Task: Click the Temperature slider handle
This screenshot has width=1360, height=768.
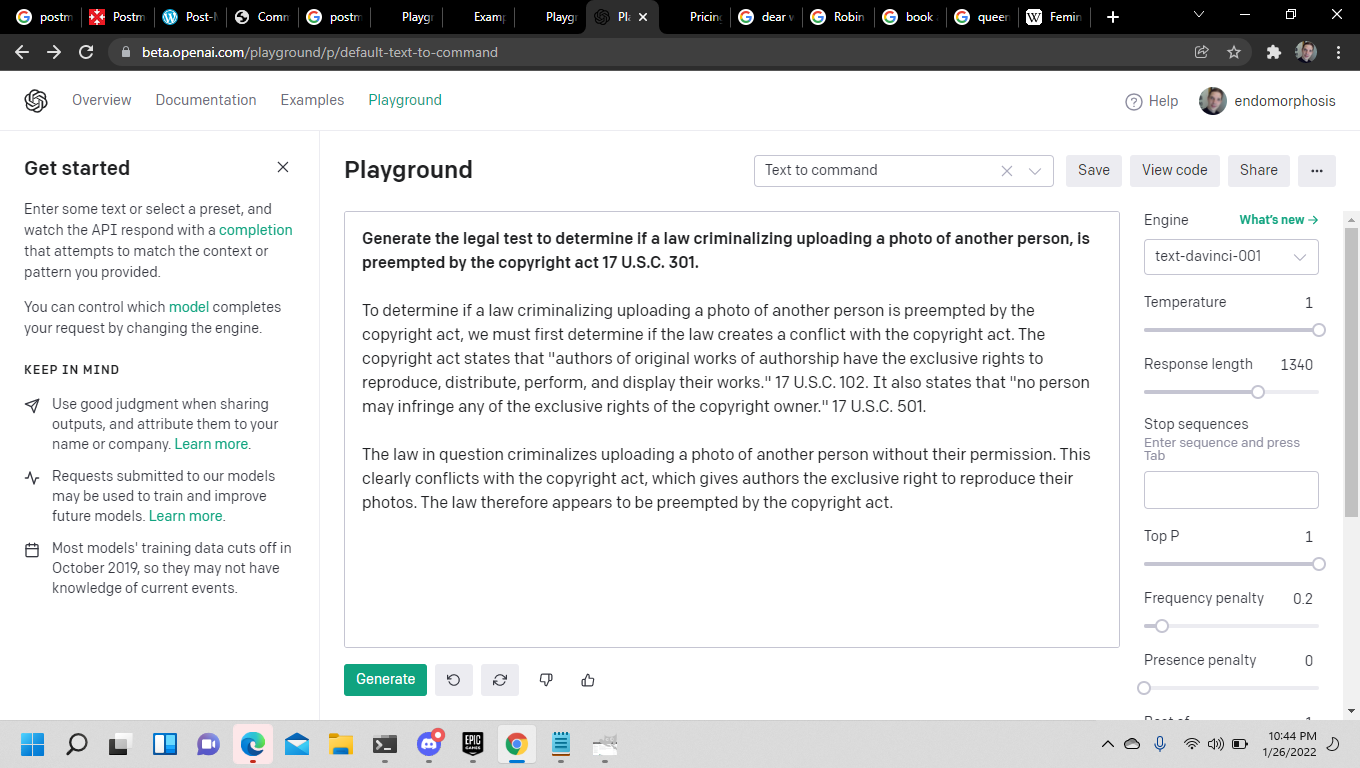Action: pos(1318,330)
